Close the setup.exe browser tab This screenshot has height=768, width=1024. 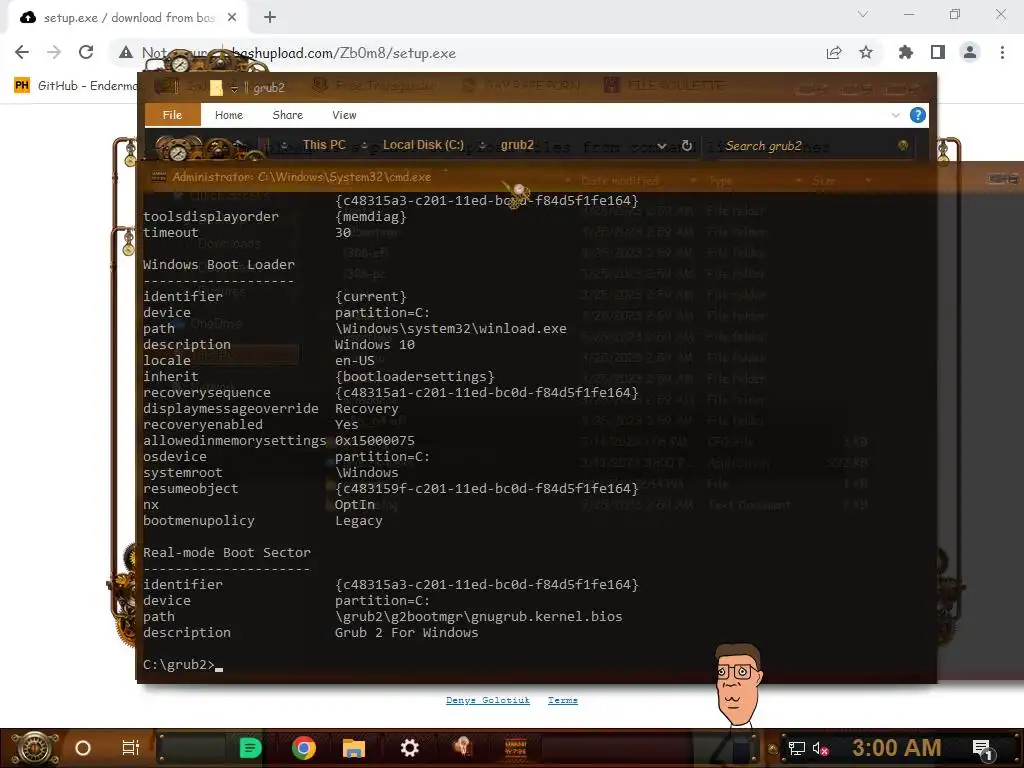[x=232, y=18]
